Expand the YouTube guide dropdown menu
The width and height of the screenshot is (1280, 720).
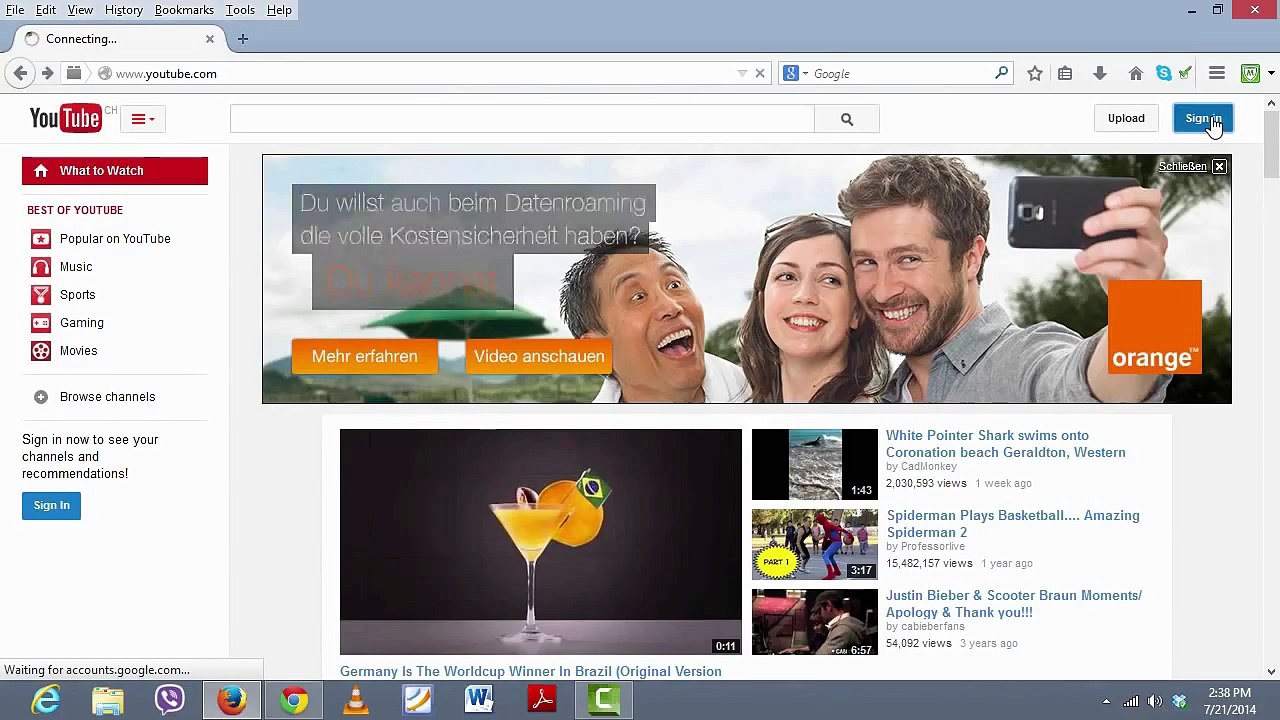[143, 119]
